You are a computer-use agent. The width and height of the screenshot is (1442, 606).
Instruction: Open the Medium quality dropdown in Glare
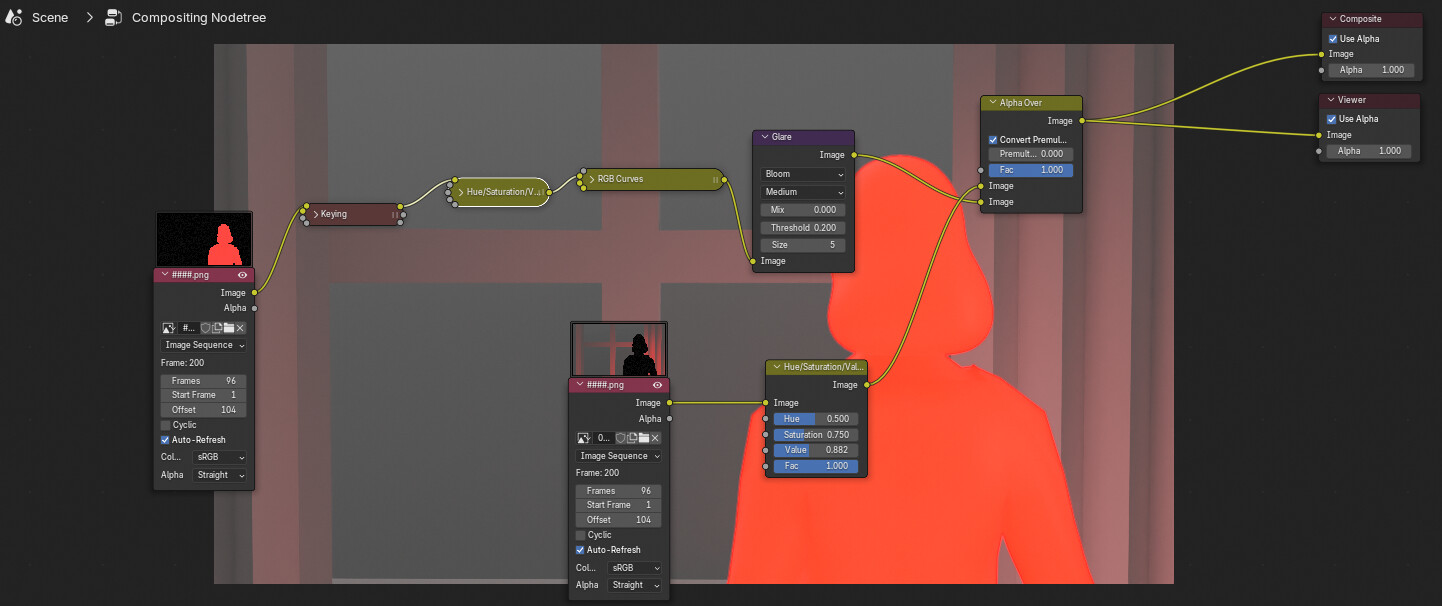pyautogui.click(x=803, y=192)
